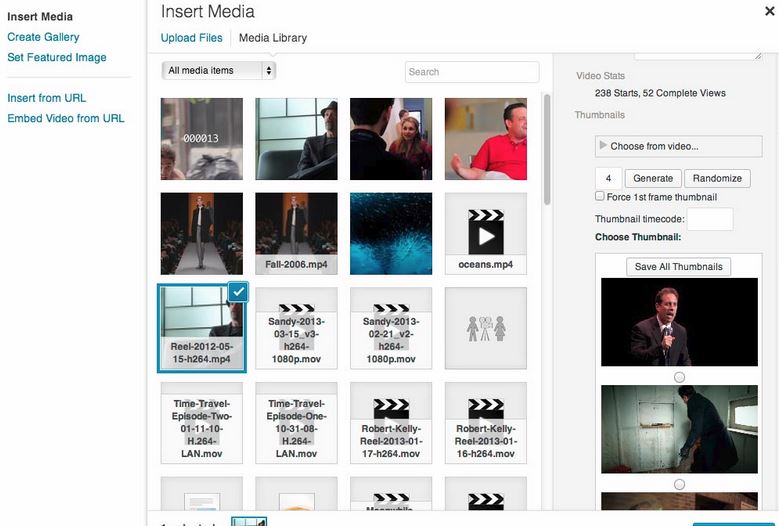Select Robert-Kelly-Reel-2013-01-16-h264.mov item
The image size is (779, 526).
[x=485, y=423]
